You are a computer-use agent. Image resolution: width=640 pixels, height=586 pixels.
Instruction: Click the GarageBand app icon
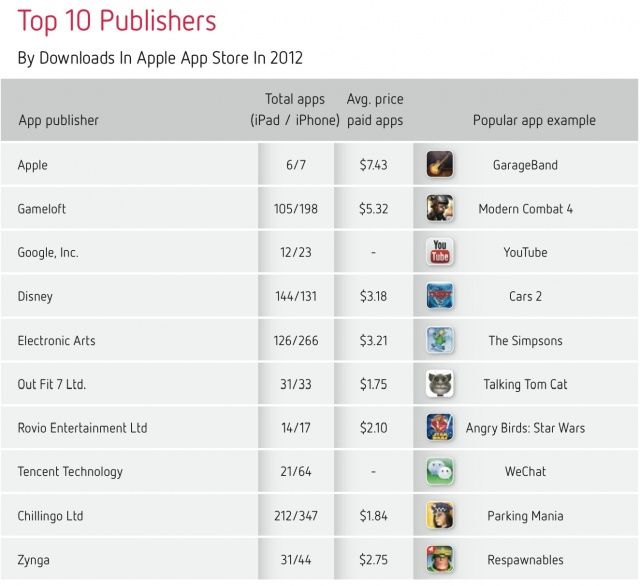439,165
